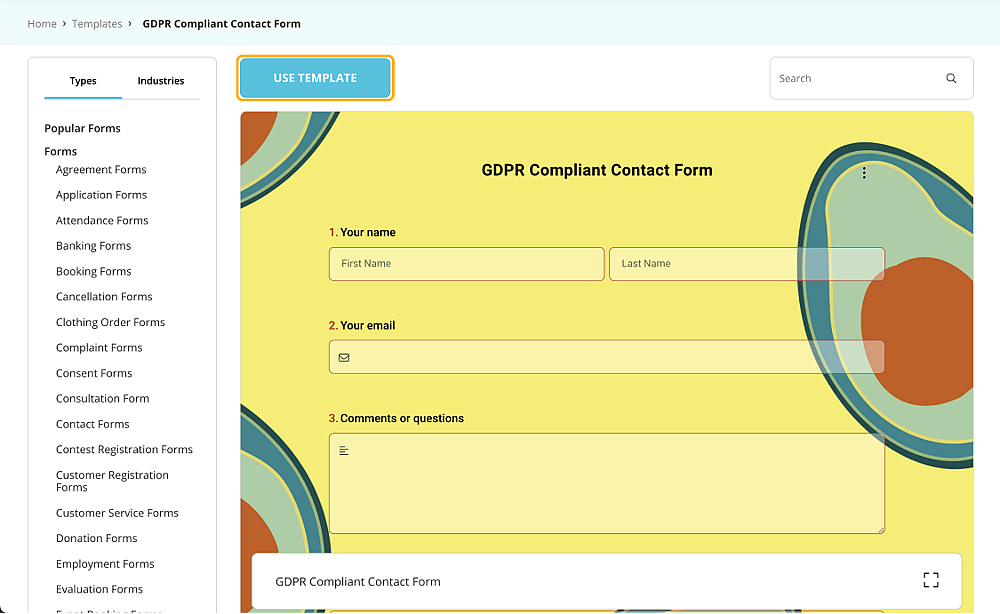Select Customer Registration Forms
1000x614 pixels.
click(112, 481)
